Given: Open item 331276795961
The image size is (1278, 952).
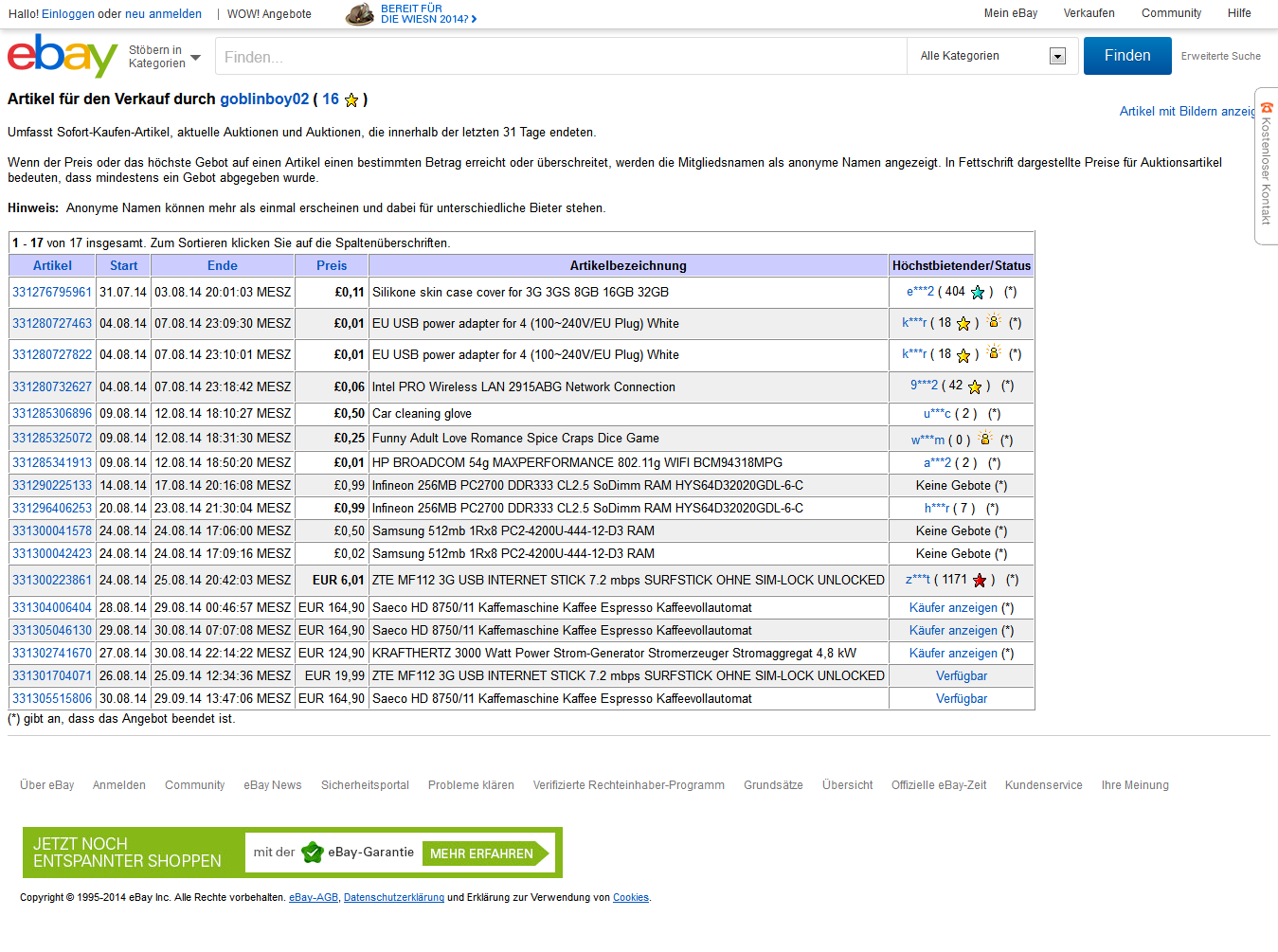Looking at the screenshot, I should tap(52, 293).
